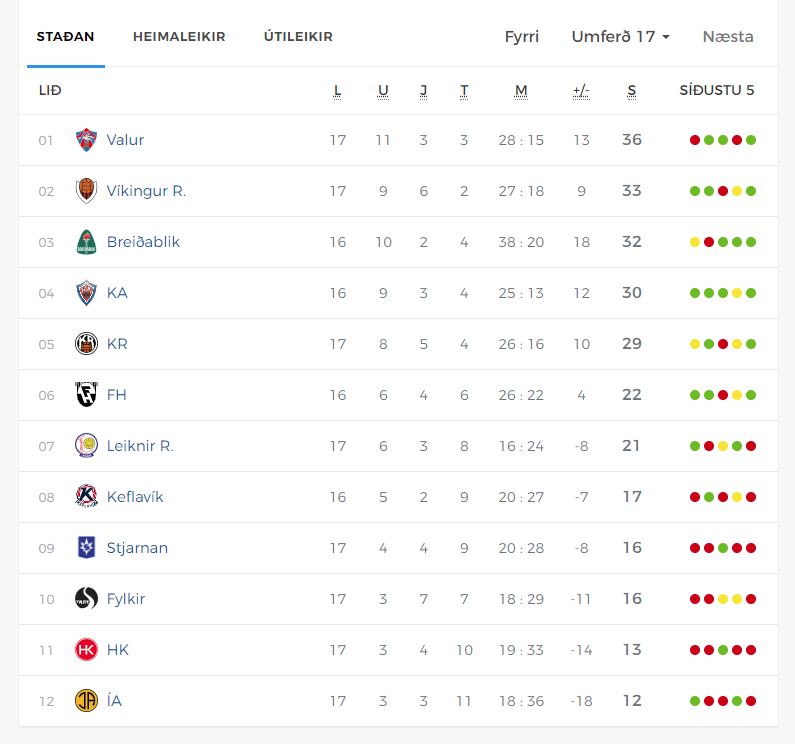Screen dimensions: 795x744
Task: Click the FH club logo
Action: tap(86, 395)
